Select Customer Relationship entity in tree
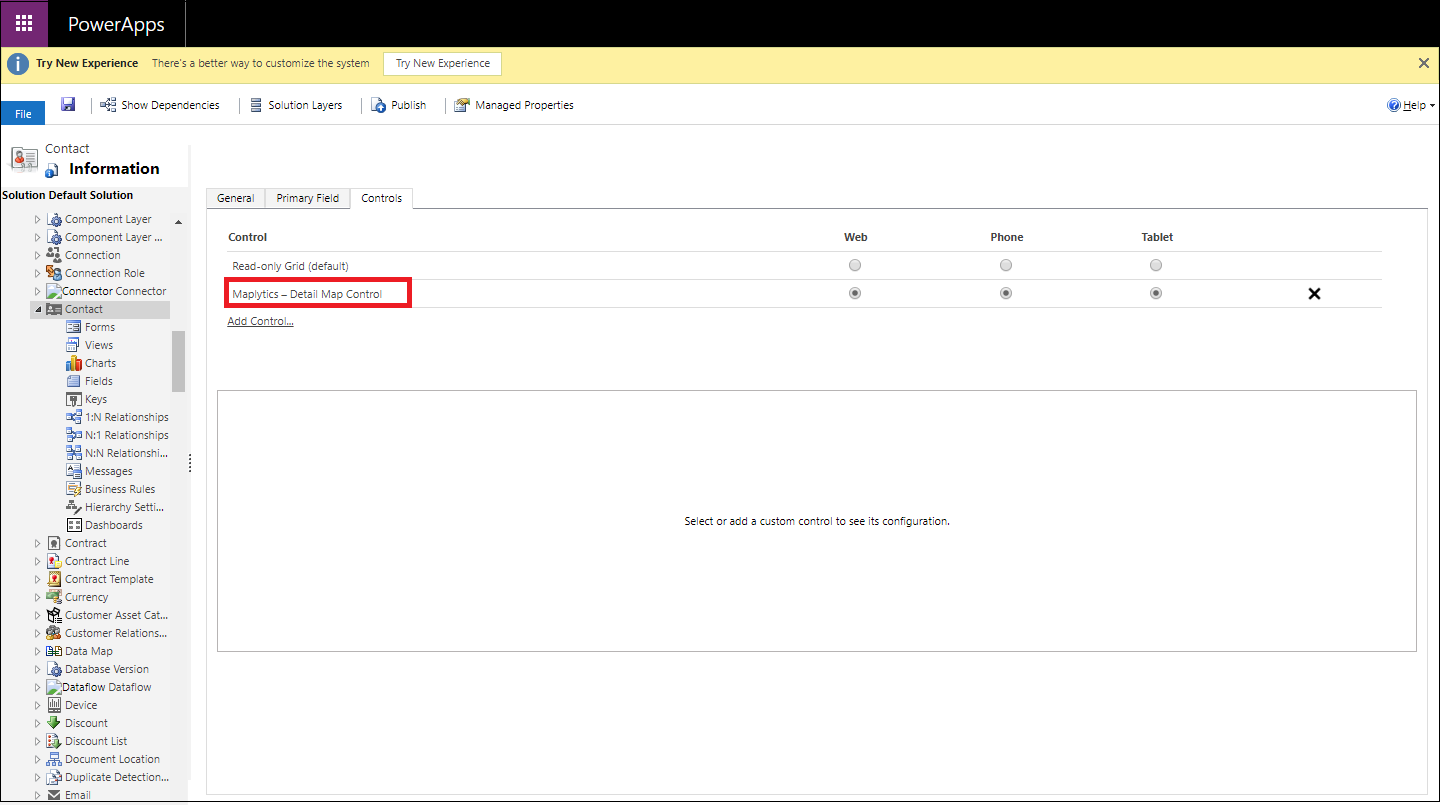Image resolution: width=1440 pixels, height=805 pixels. click(116, 633)
